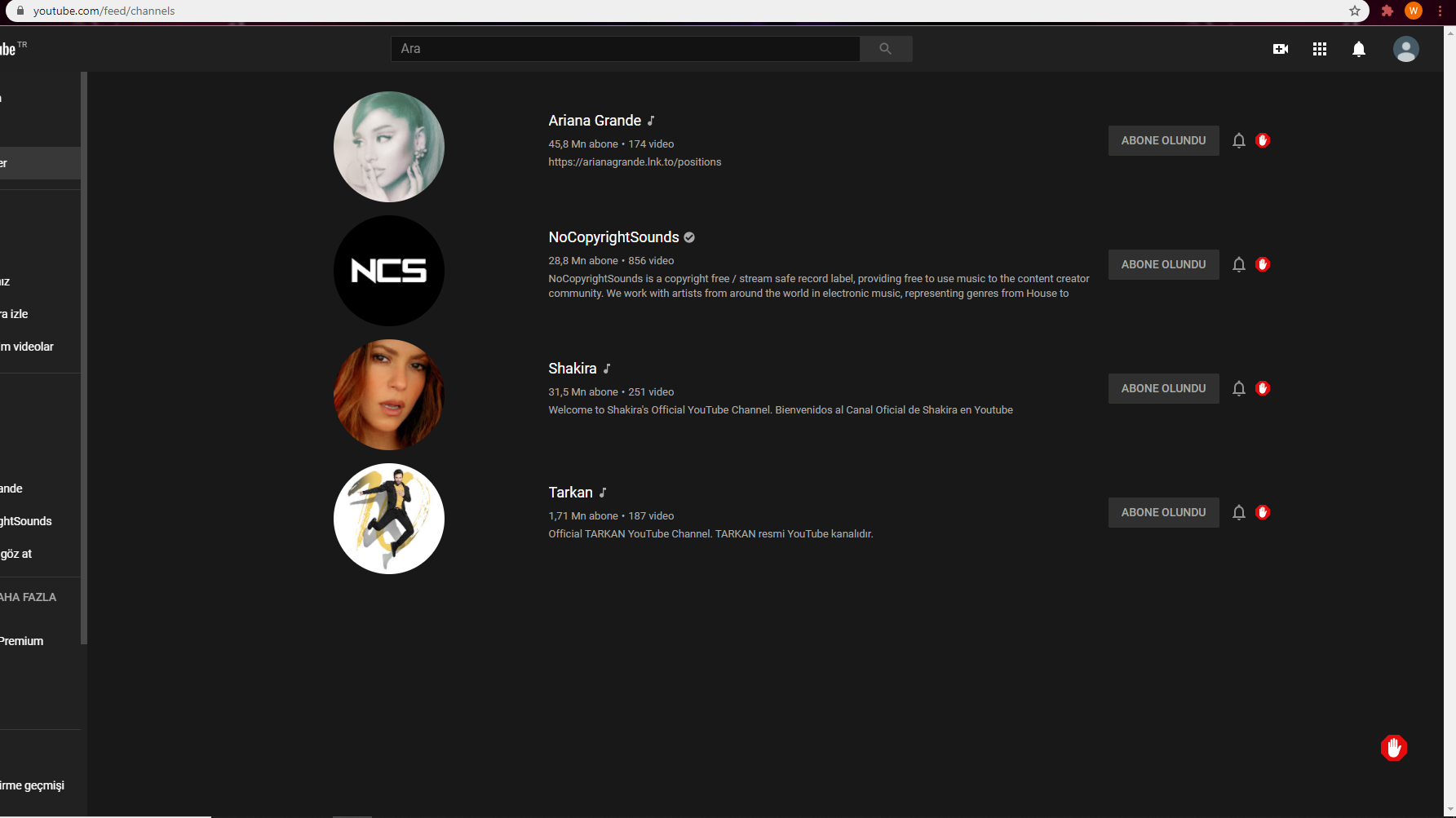Open the YouTube apps grid icon
The height and width of the screenshot is (818, 1456).
coord(1320,49)
